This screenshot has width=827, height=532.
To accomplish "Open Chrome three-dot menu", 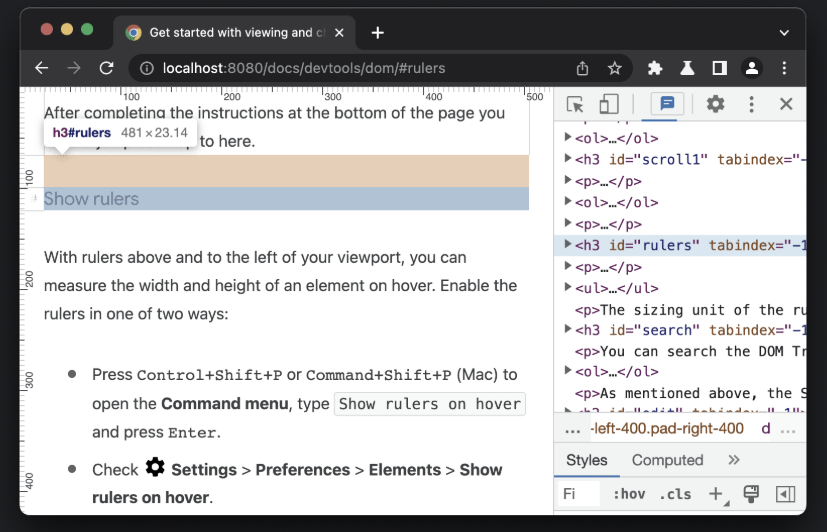I will [784, 68].
